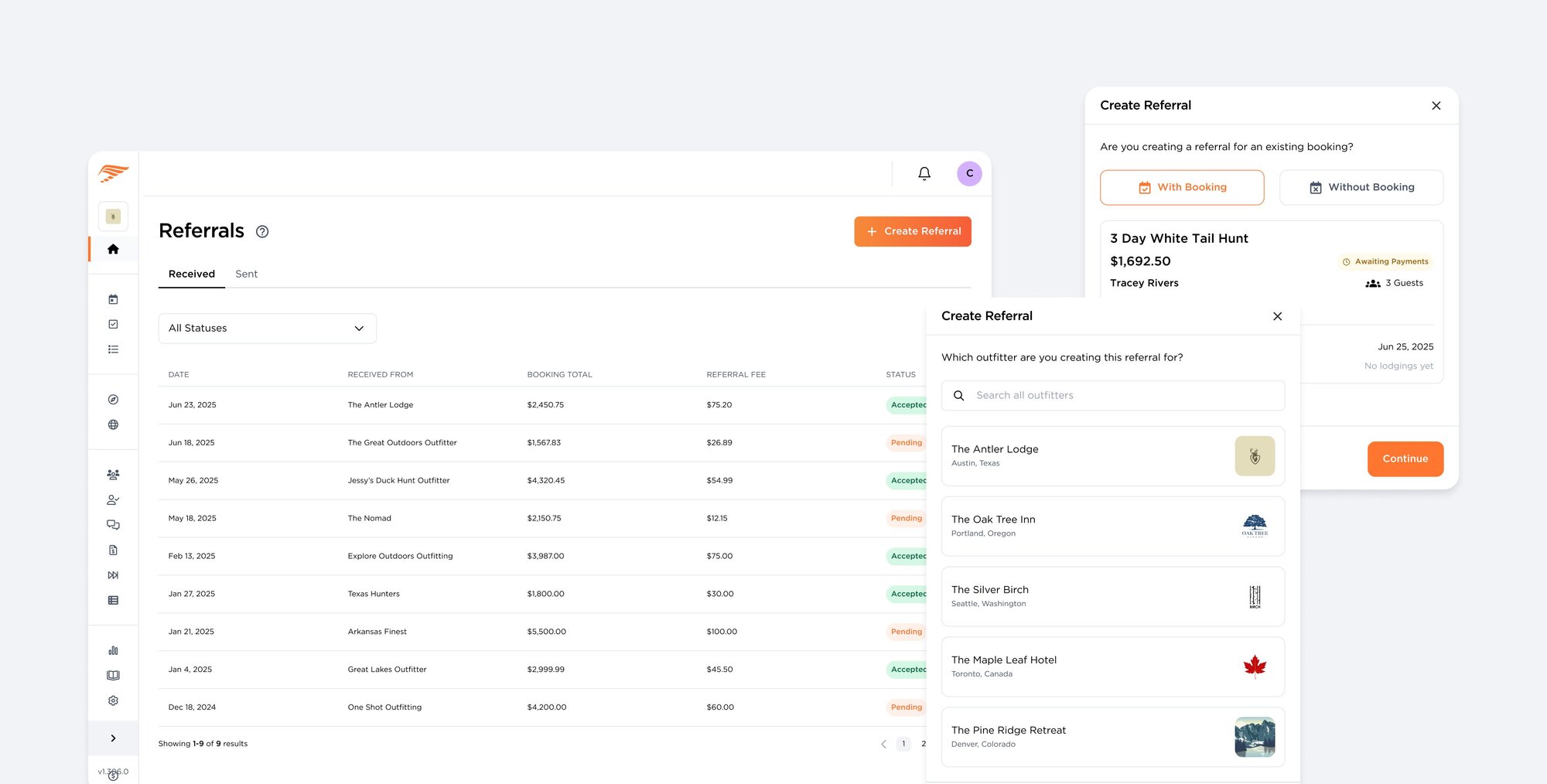The width and height of the screenshot is (1547, 784).
Task: Expand the sidebar with the chevron arrow
Action: coord(113,738)
